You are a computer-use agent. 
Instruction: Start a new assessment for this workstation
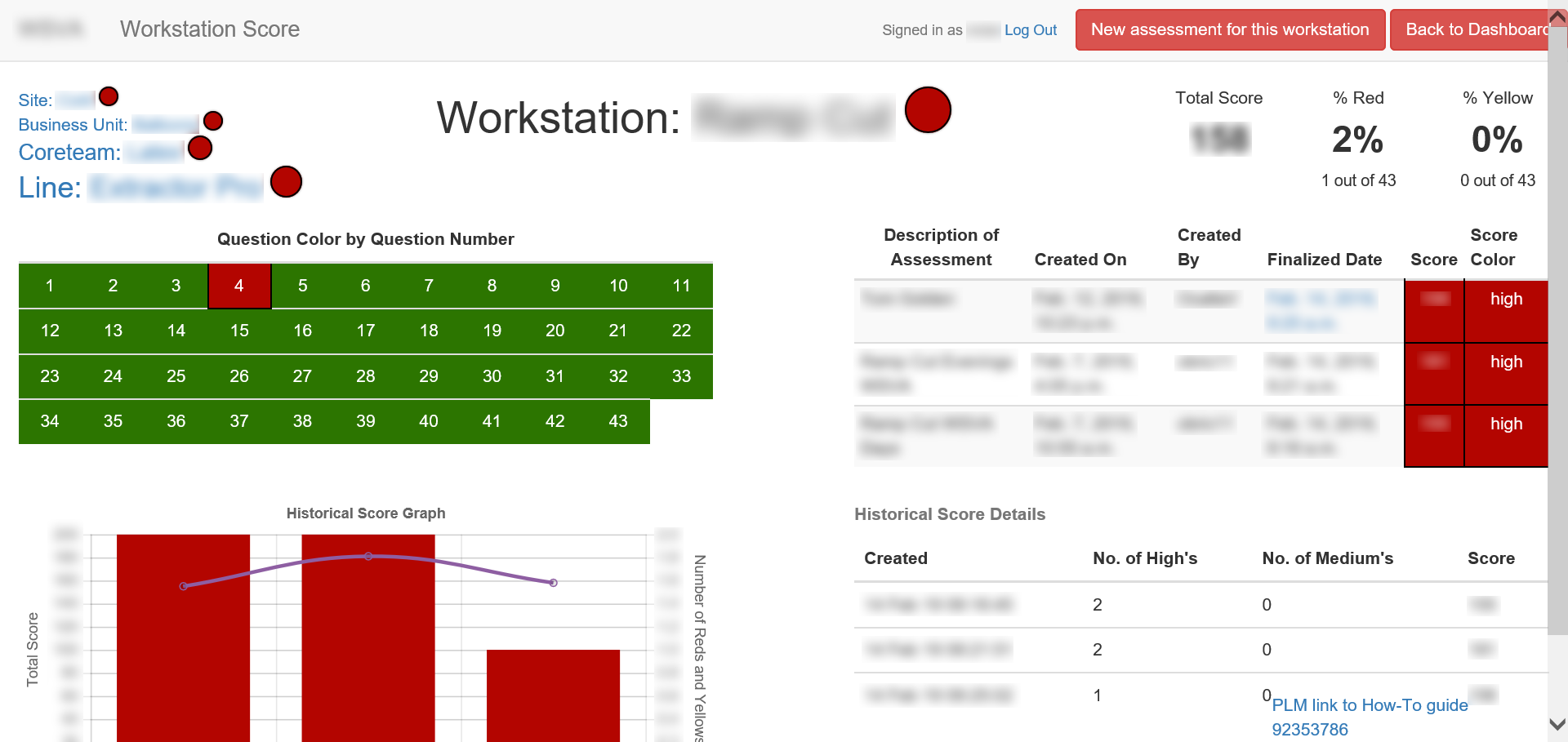click(1229, 30)
